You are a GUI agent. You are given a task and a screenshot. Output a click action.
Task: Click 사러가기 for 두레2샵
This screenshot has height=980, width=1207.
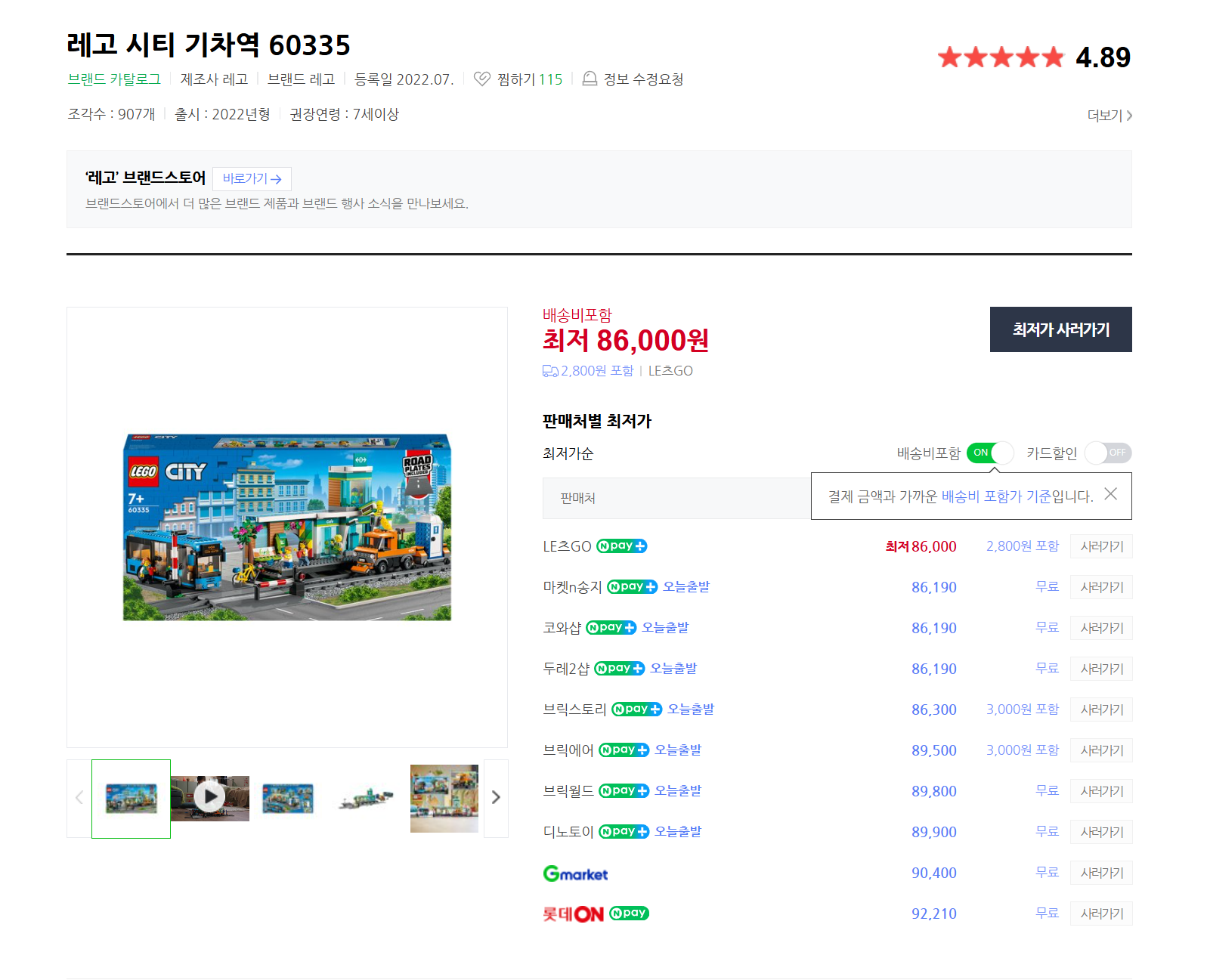tap(1101, 669)
